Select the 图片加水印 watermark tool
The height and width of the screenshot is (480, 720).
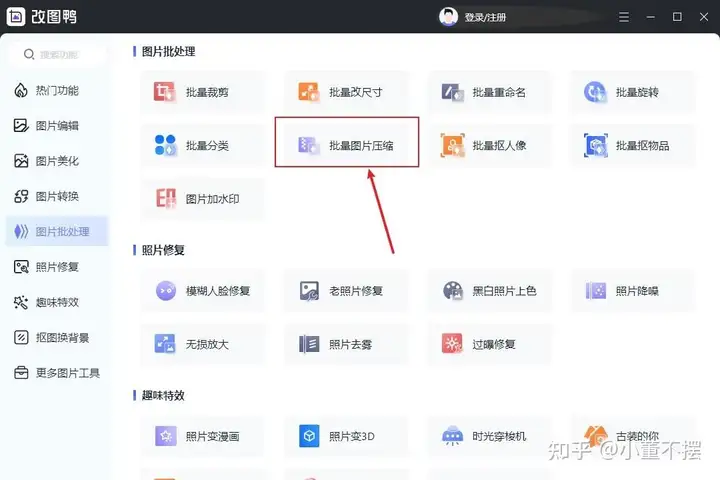tap(203, 199)
